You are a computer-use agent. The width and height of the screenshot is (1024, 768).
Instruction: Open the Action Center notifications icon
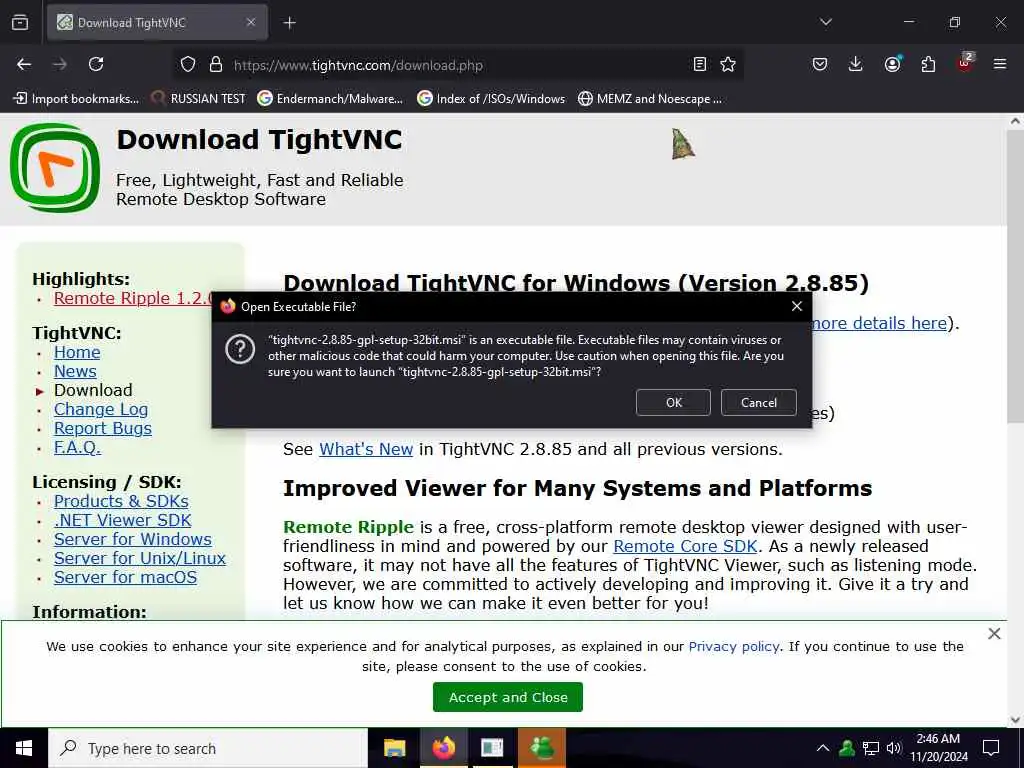pyautogui.click(x=991, y=748)
